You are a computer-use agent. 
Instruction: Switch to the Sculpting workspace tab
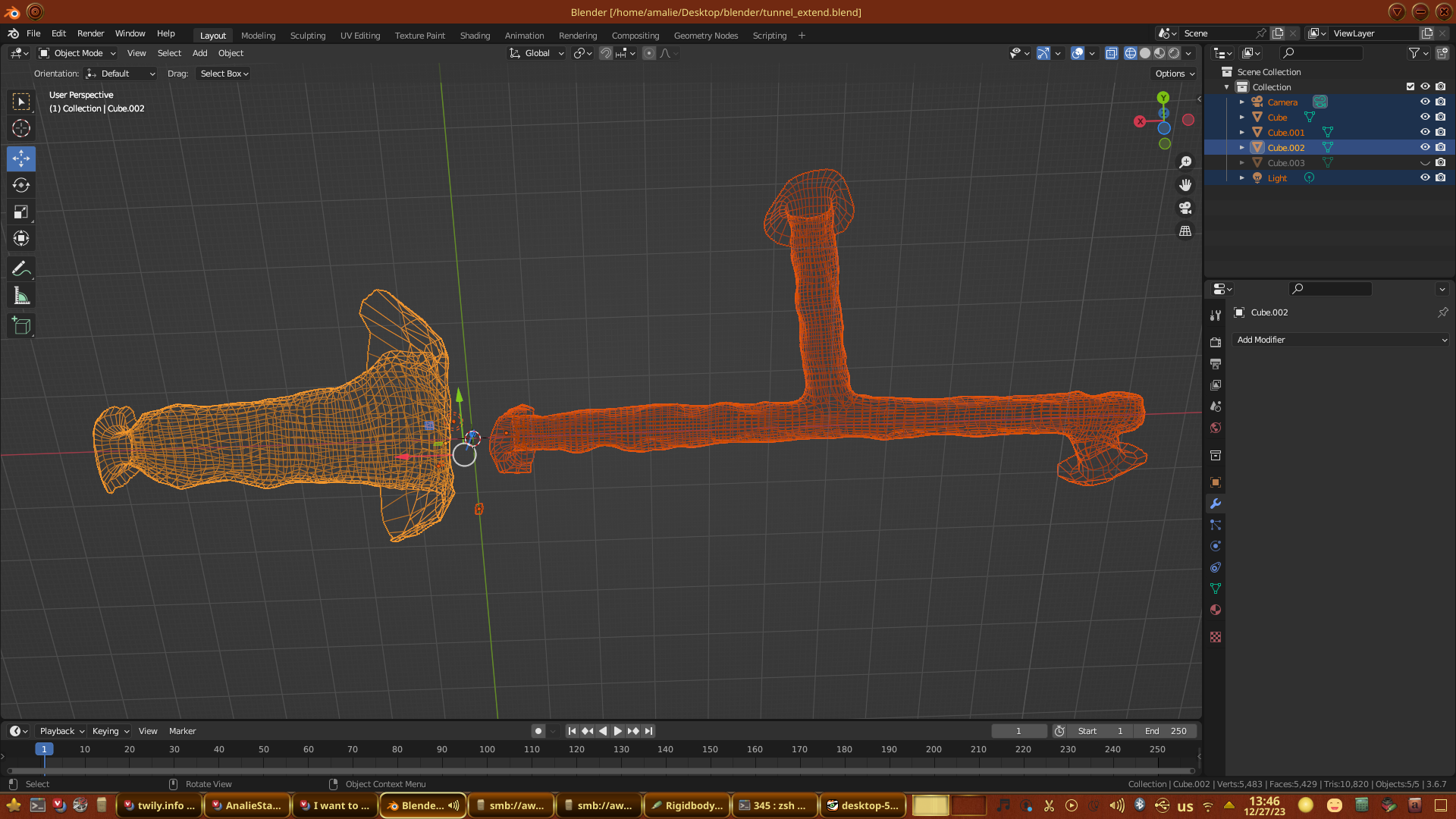click(307, 36)
